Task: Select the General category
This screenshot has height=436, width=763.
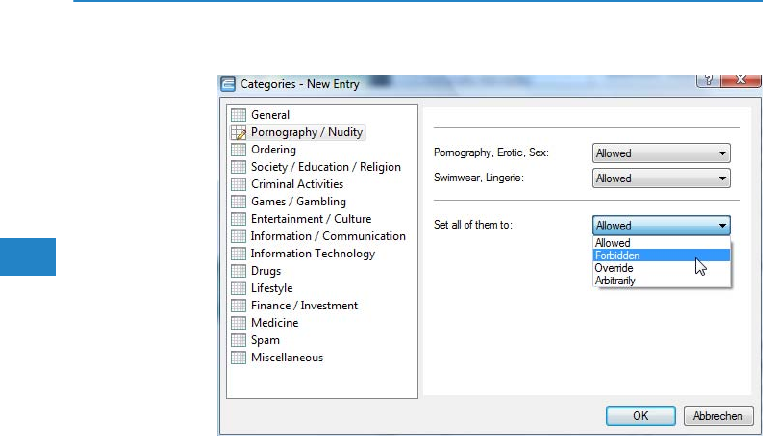Action: (x=270, y=115)
